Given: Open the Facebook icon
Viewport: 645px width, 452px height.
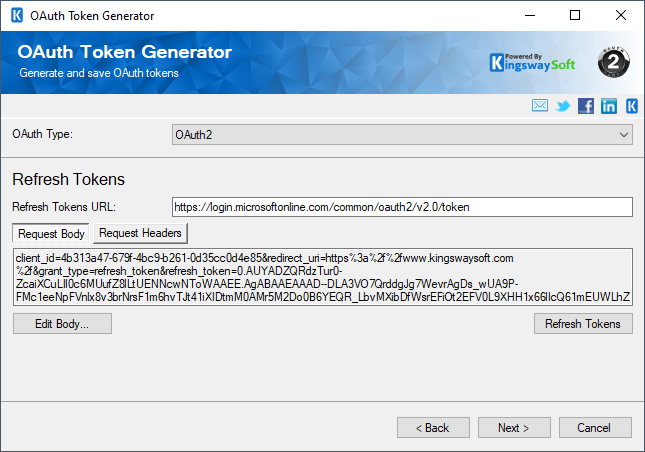Looking at the screenshot, I should click(586, 106).
